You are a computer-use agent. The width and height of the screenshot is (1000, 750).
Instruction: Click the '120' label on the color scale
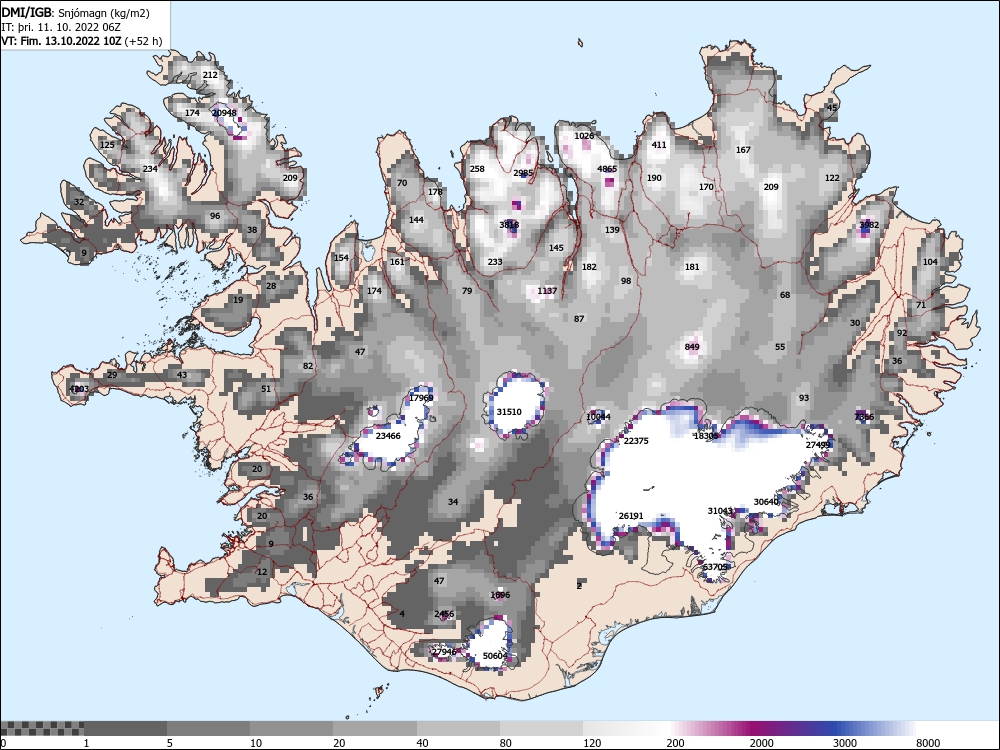592,743
